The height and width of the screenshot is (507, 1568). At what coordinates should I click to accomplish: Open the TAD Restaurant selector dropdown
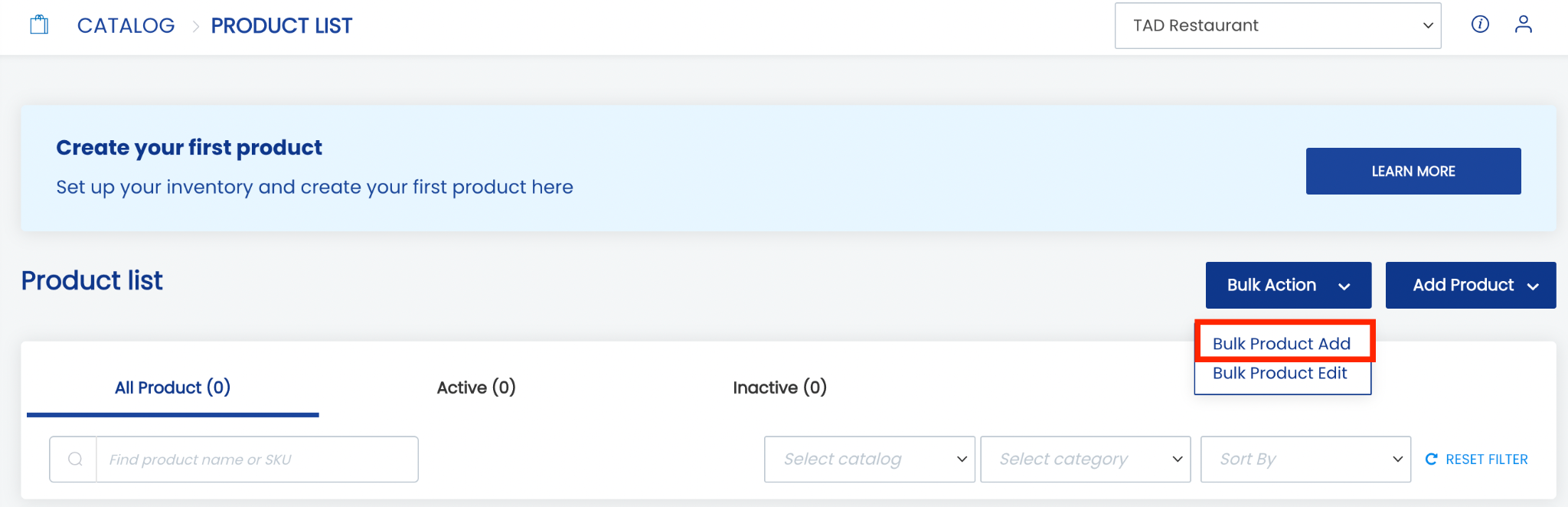[x=1278, y=25]
